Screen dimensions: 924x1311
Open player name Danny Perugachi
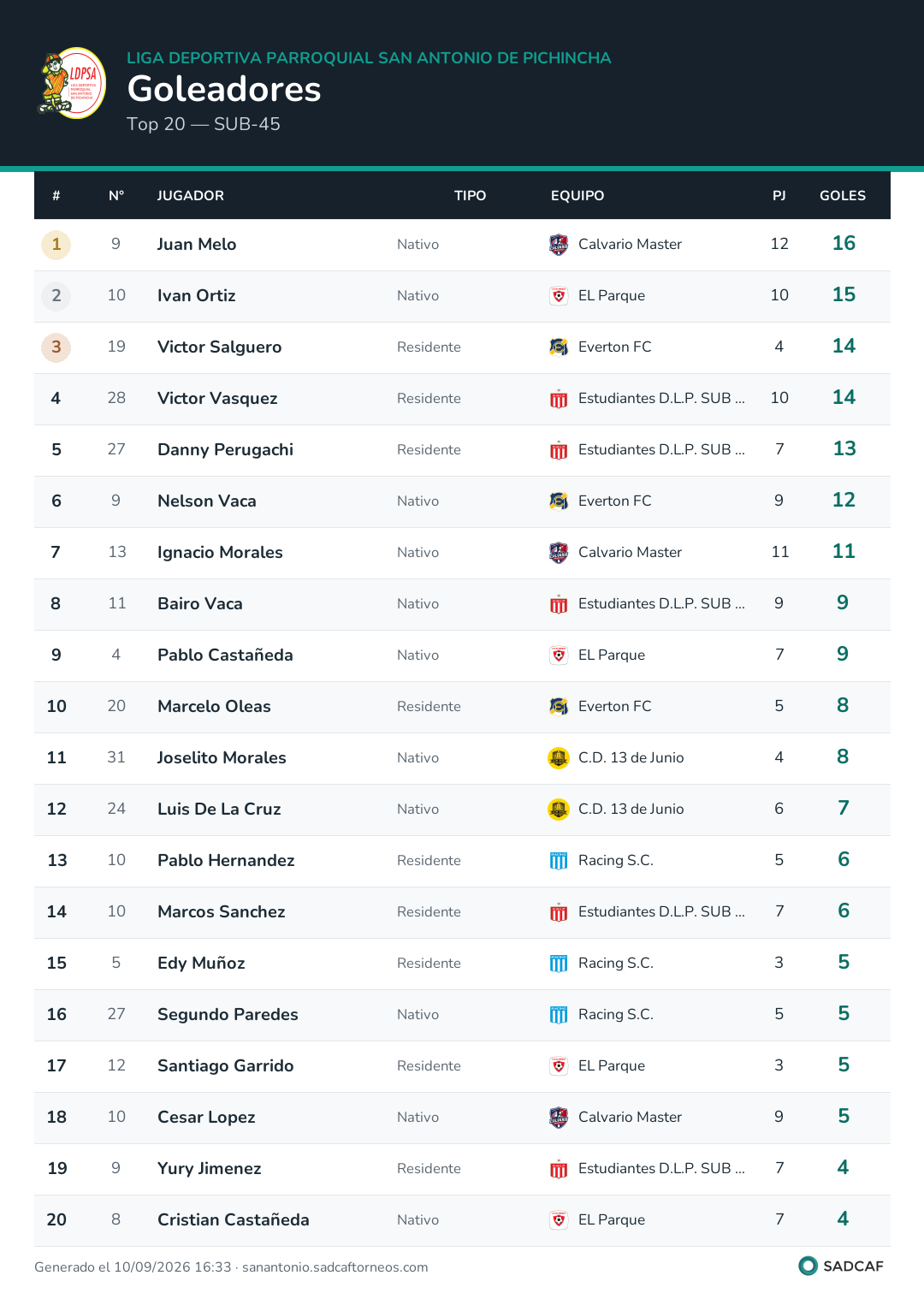click(x=225, y=450)
